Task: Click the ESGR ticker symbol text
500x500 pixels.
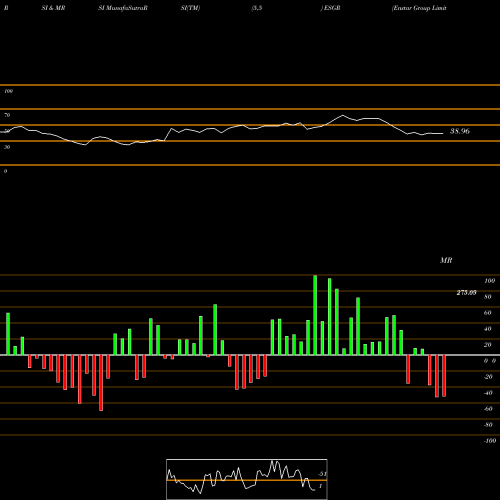Action: 332,8
